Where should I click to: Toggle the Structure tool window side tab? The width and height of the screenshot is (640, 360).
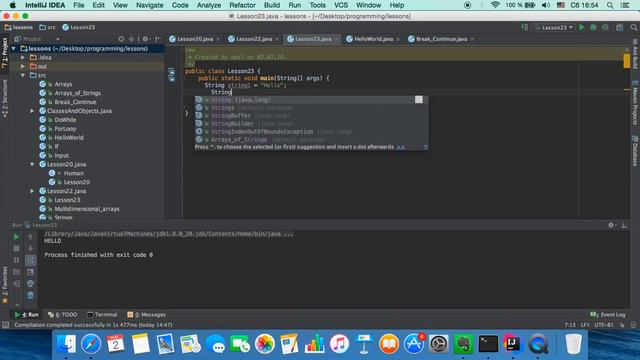(x=4, y=99)
